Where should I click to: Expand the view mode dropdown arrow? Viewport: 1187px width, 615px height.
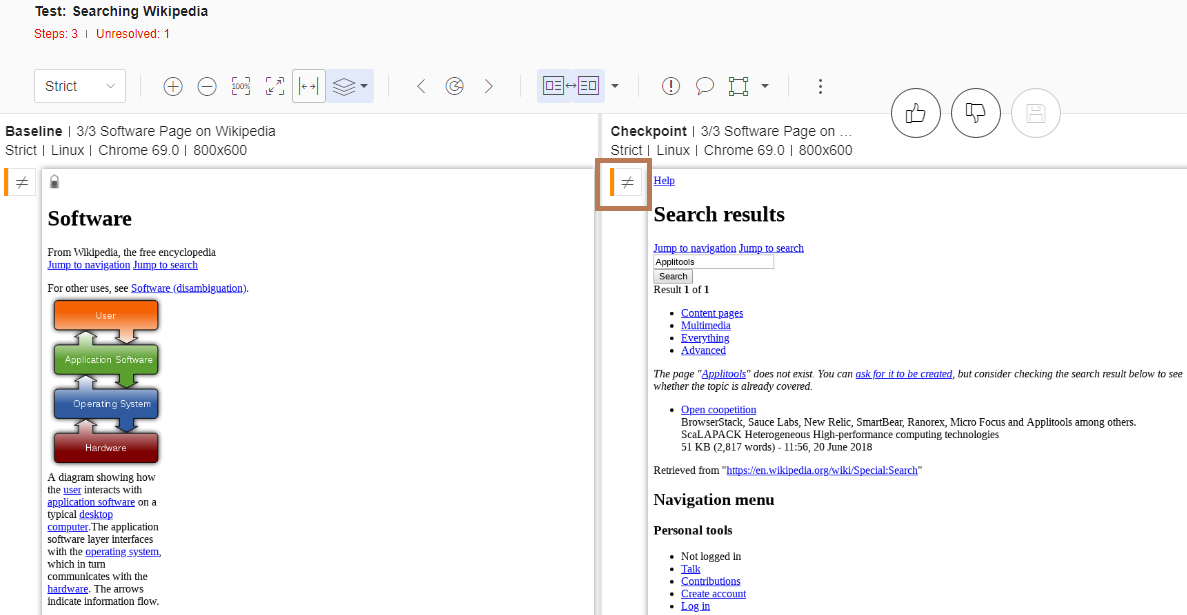click(615, 86)
